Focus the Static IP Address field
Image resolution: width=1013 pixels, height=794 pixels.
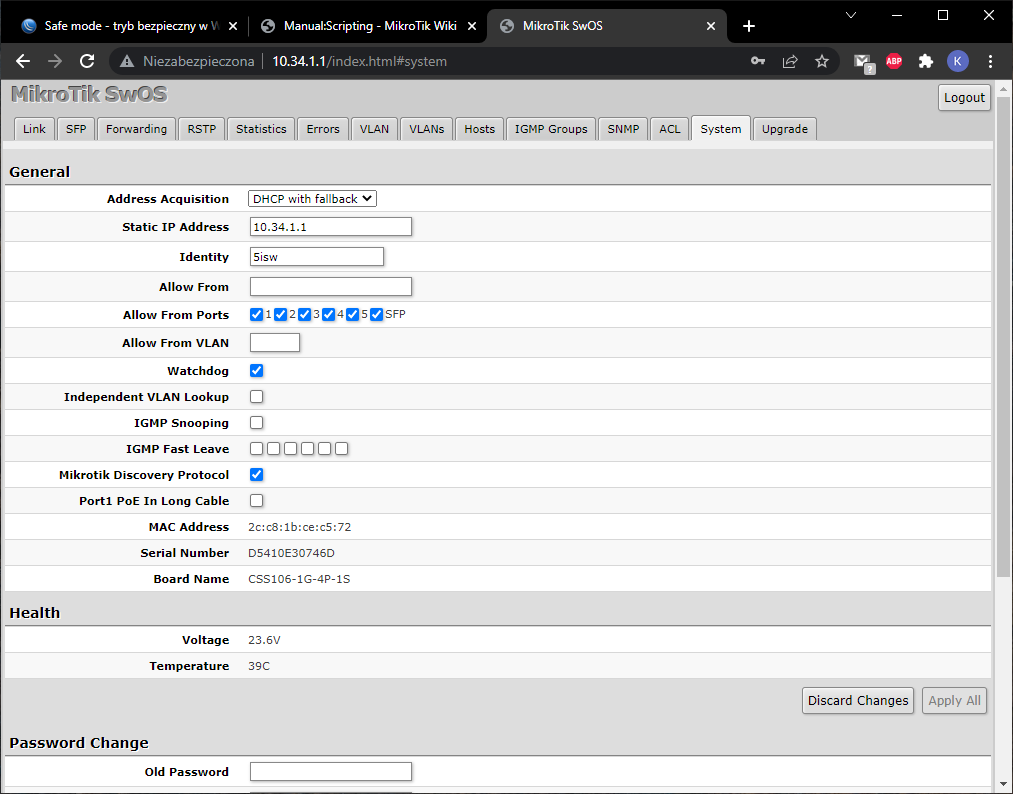(331, 227)
